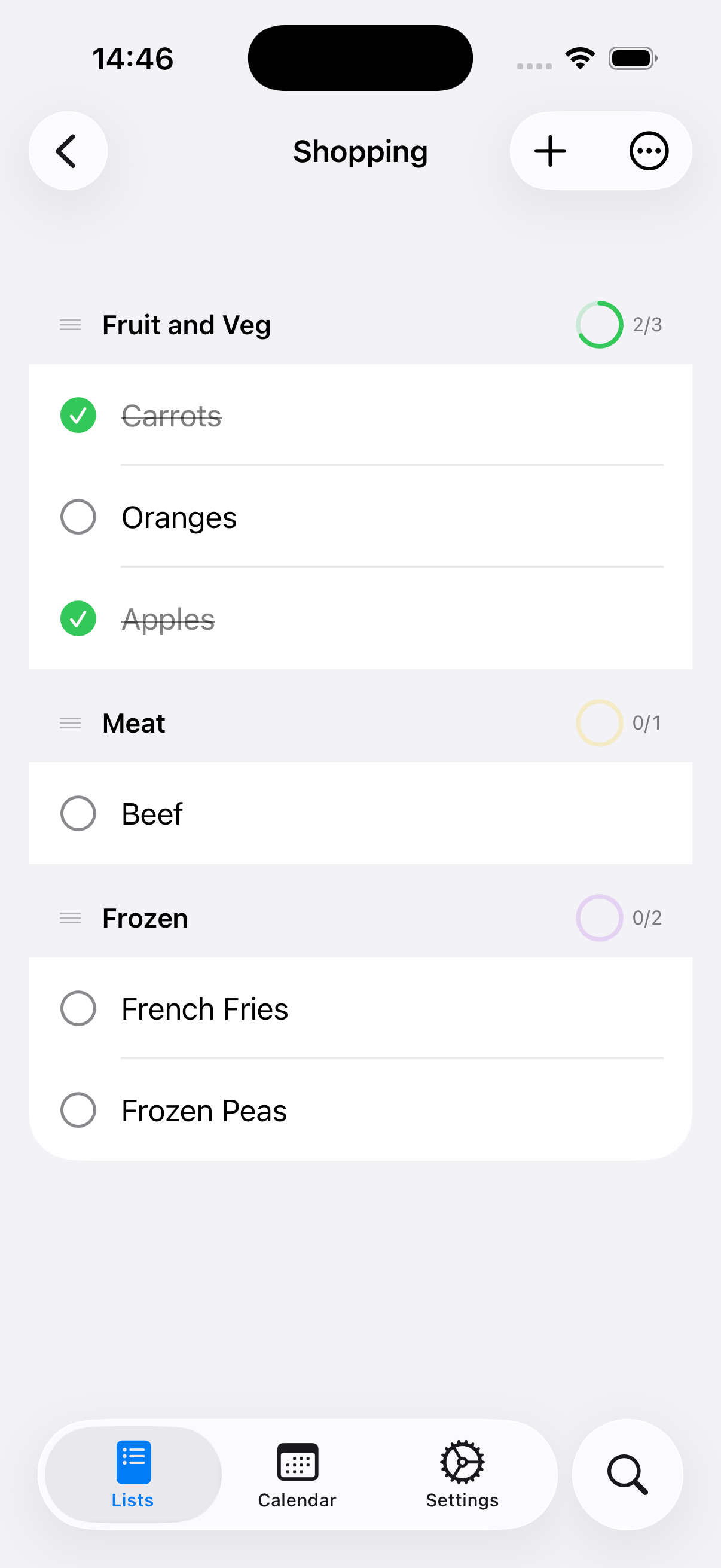Select the Lists tab
Image resolution: width=721 pixels, height=1568 pixels.
click(x=133, y=1474)
